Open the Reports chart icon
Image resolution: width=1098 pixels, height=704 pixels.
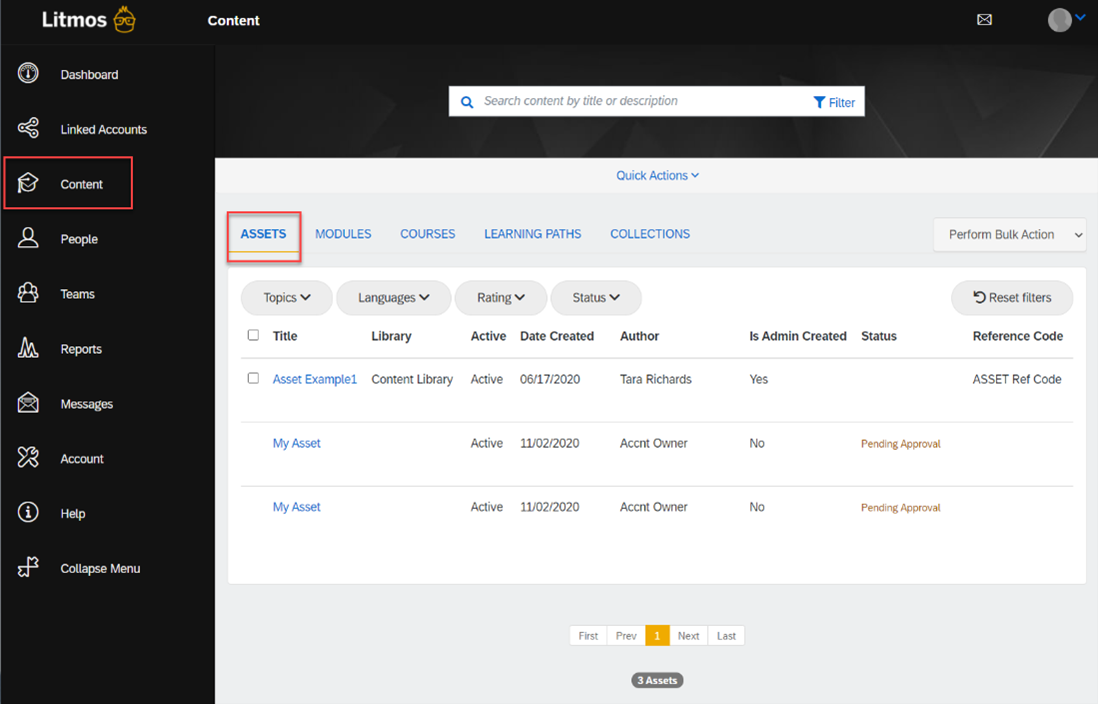click(28, 347)
